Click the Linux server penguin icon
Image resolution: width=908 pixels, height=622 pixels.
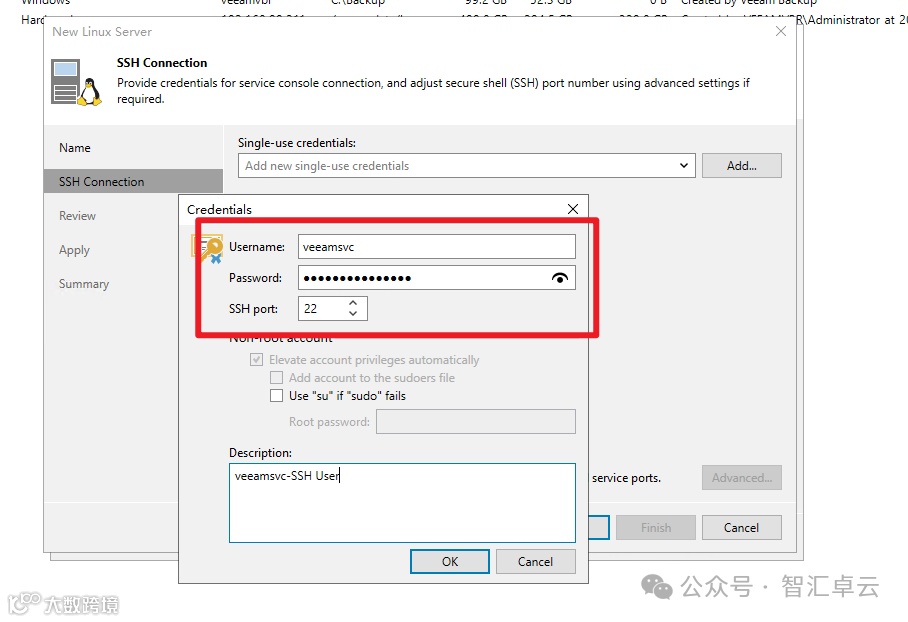(76, 82)
